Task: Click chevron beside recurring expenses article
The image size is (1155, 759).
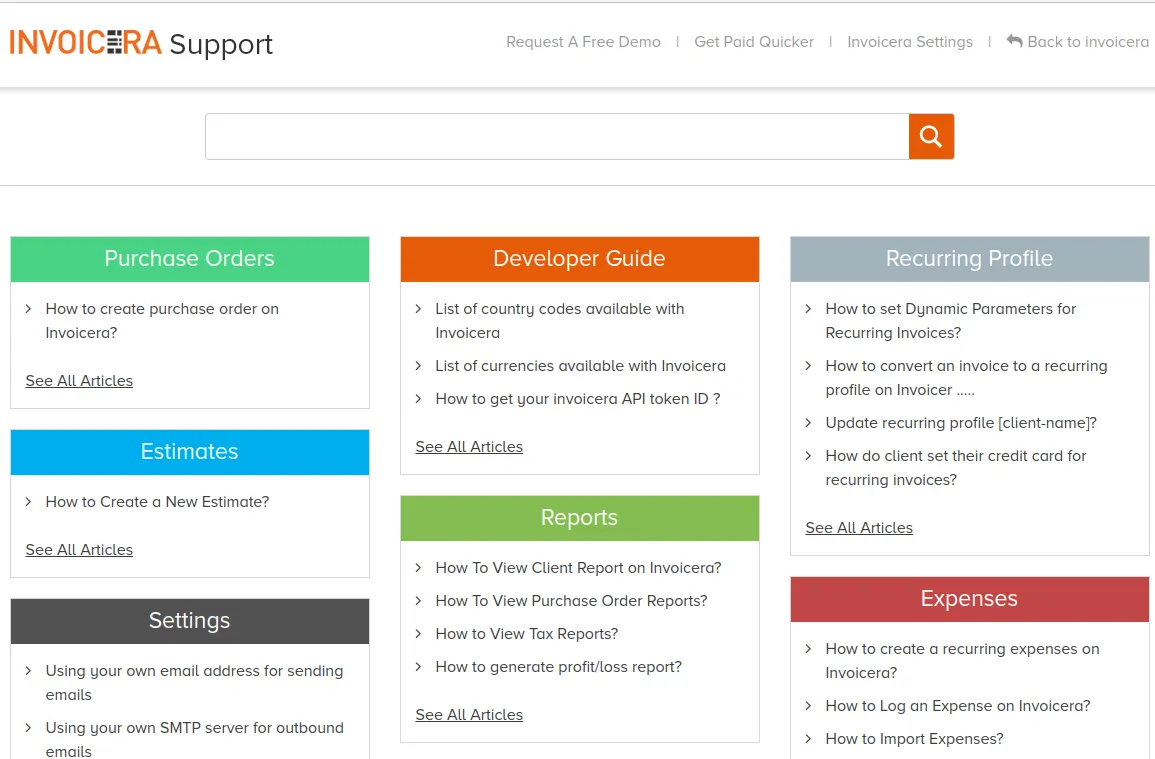Action: pos(808,648)
